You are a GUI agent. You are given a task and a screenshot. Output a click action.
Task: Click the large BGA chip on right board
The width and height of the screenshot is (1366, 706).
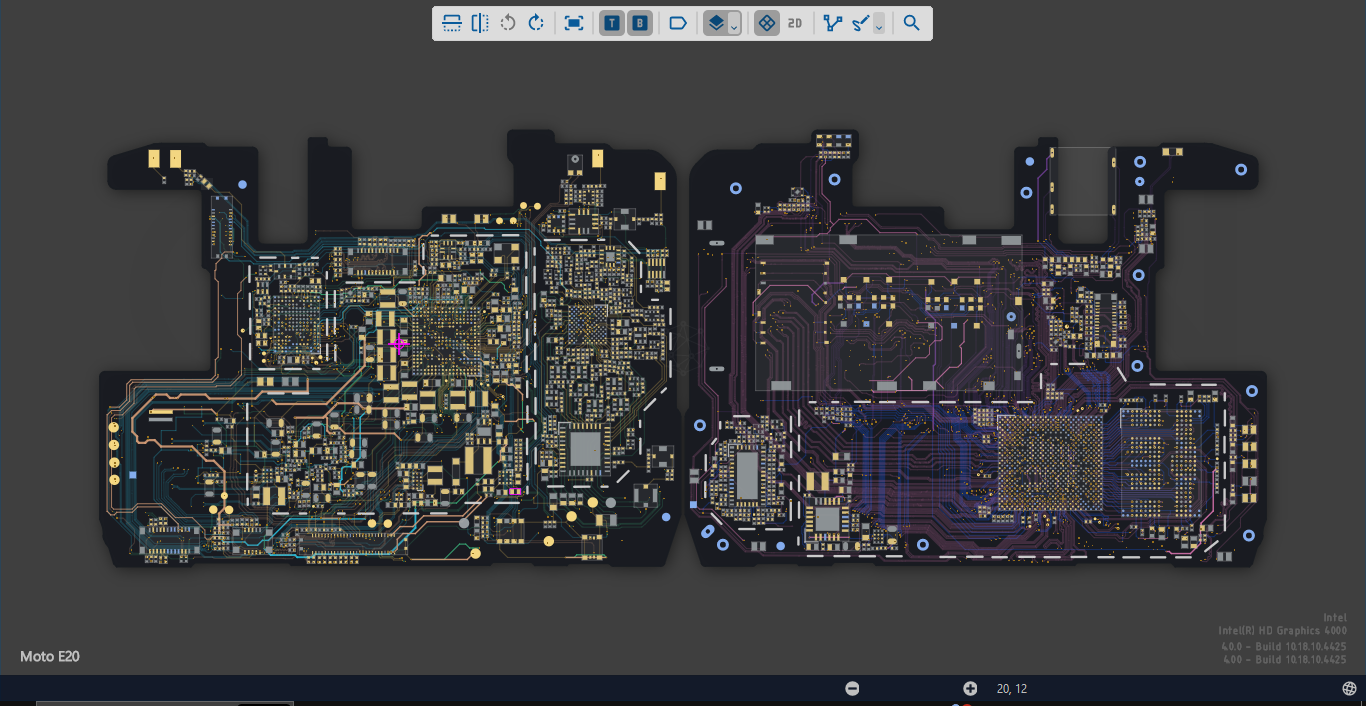pyautogui.click(x=1049, y=465)
